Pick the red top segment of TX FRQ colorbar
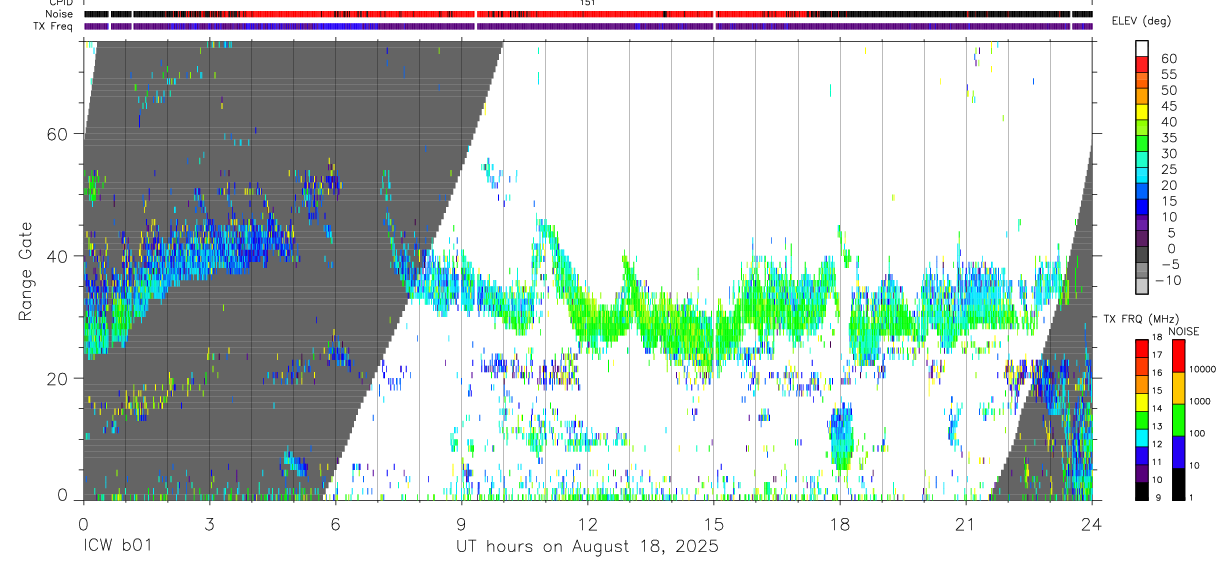Viewport: 1228px width, 567px height. (1142, 347)
